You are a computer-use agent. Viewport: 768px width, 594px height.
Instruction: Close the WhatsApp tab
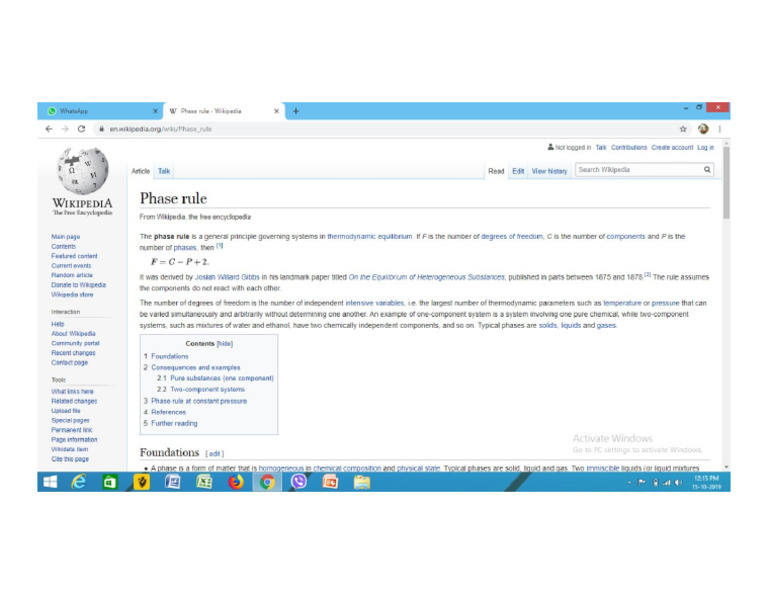pos(155,111)
